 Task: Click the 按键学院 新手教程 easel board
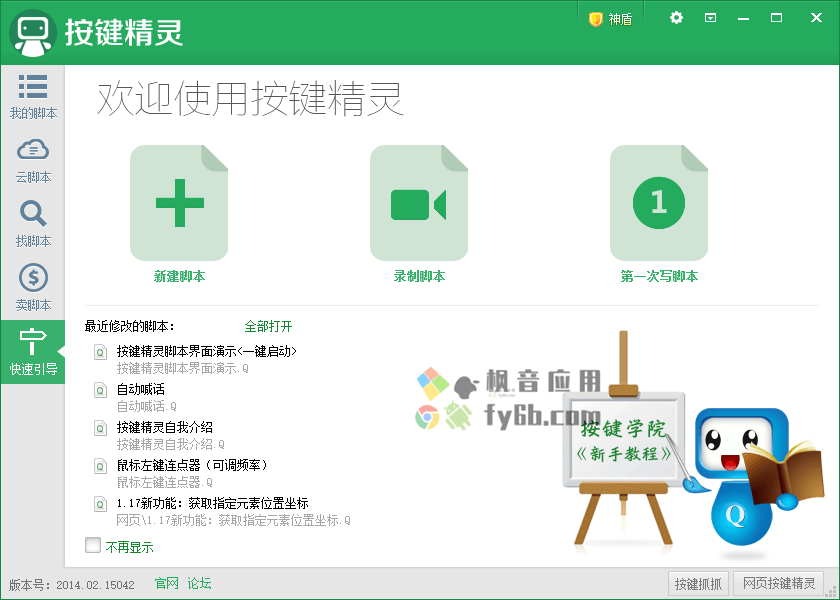point(624,441)
